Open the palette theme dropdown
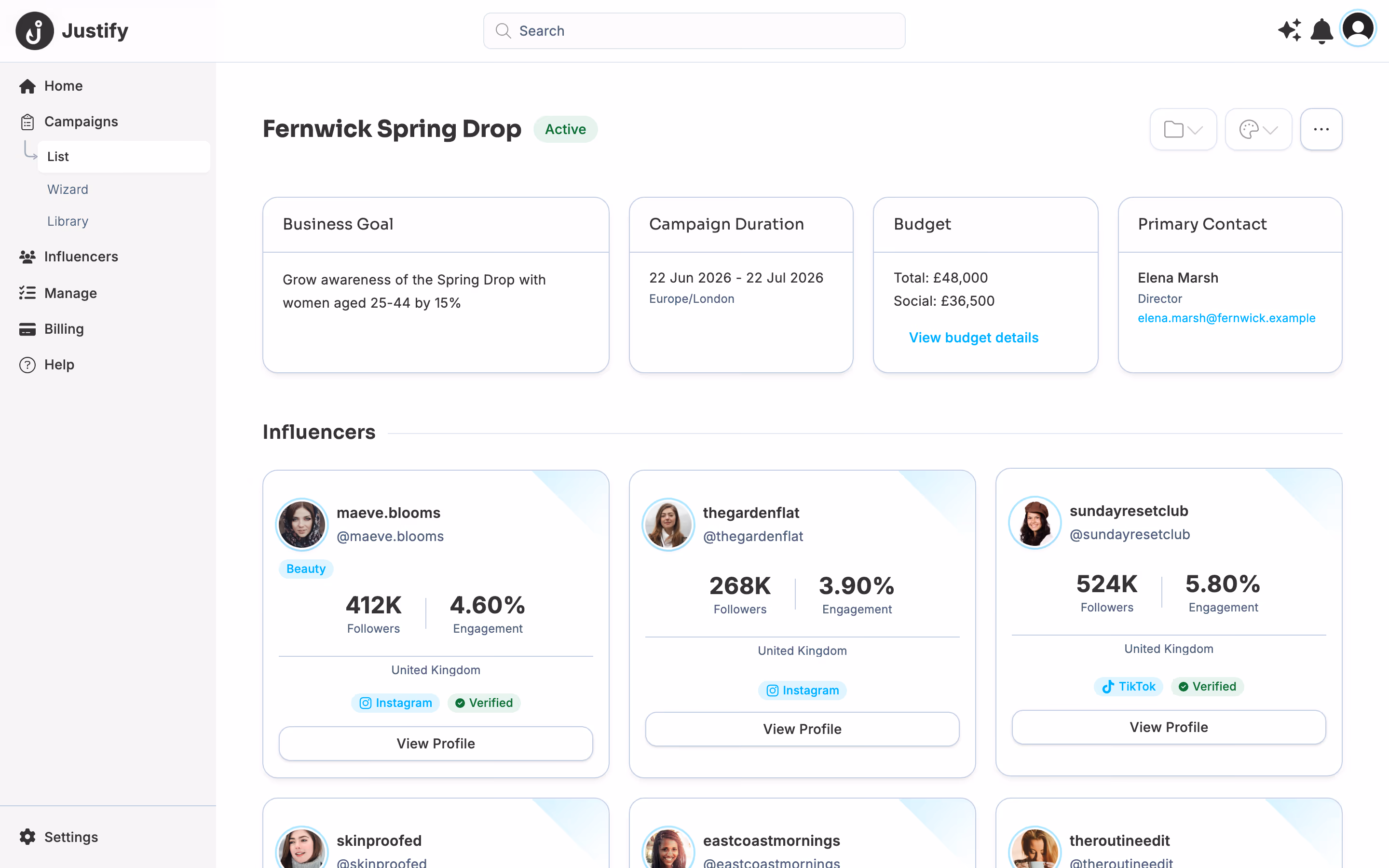The height and width of the screenshot is (868, 1389). pyautogui.click(x=1258, y=129)
